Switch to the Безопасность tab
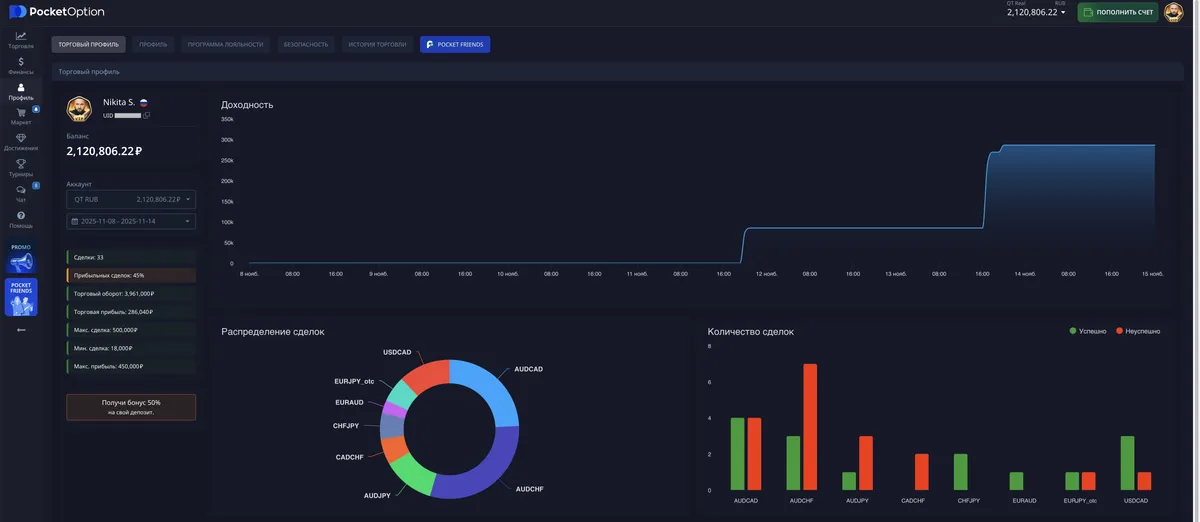This screenshot has width=1200, height=522. click(x=305, y=44)
